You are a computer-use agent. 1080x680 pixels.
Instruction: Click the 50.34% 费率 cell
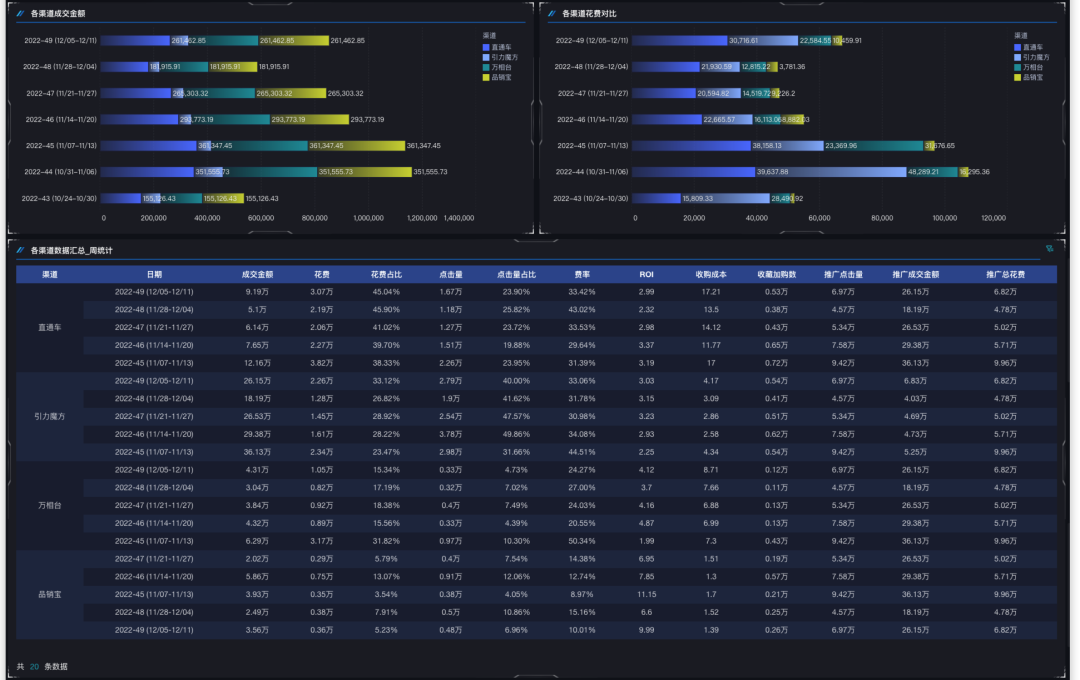coord(582,541)
